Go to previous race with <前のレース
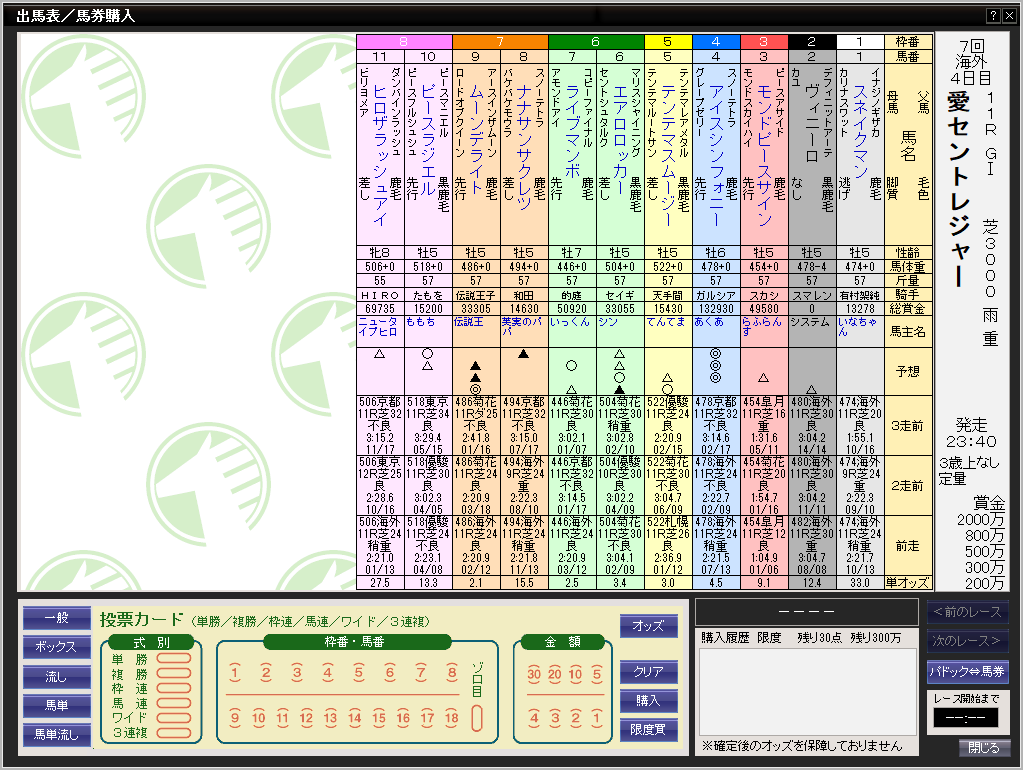 (x=968, y=612)
